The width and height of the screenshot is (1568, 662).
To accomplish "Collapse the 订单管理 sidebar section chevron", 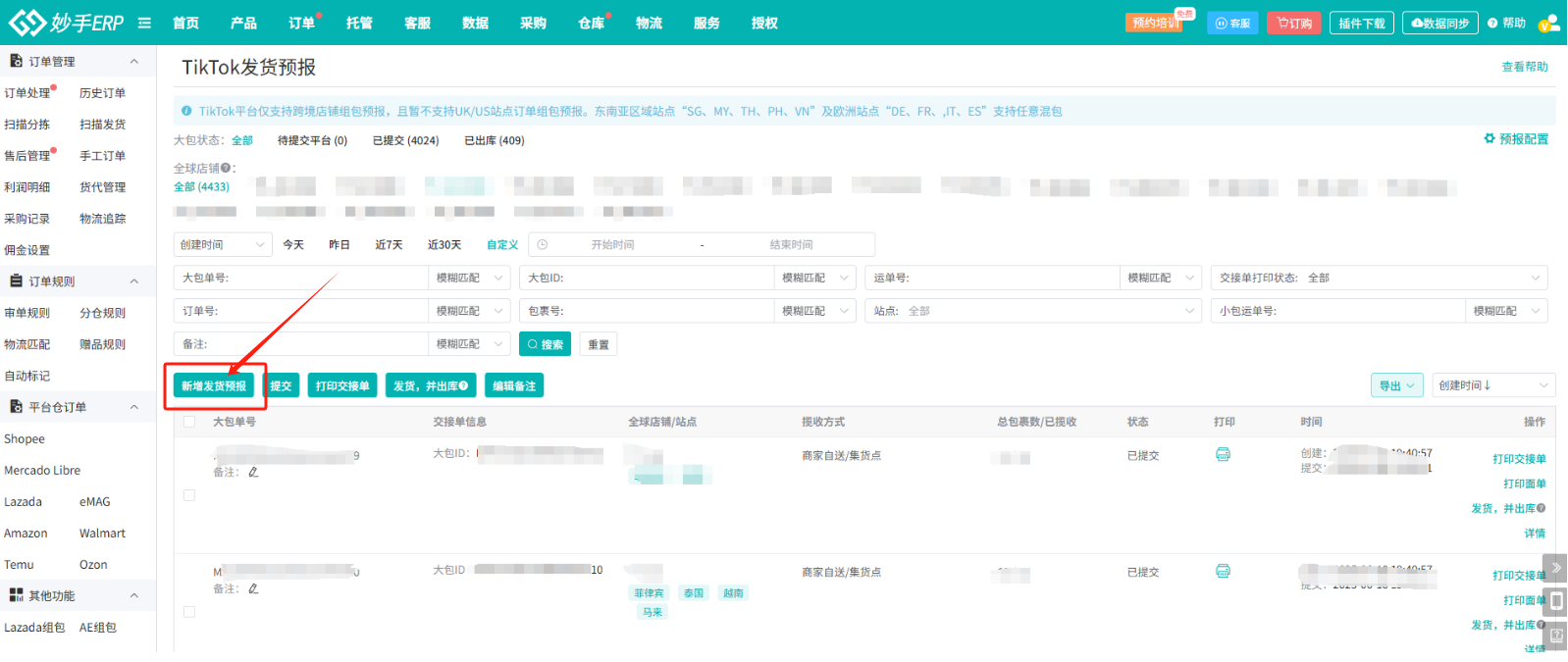I will tap(134, 61).
